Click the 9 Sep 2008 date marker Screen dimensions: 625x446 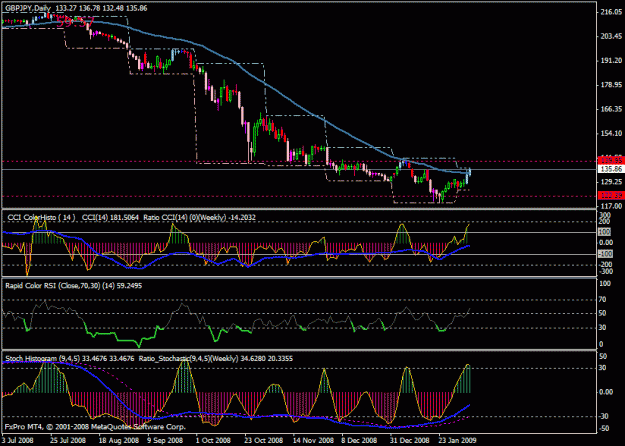[x=165, y=440]
